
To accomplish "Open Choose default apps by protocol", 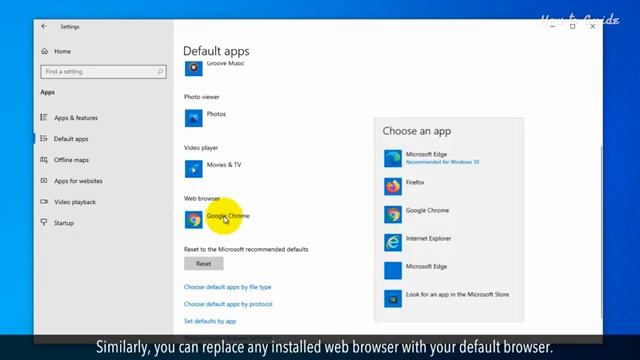I will [x=228, y=304].
